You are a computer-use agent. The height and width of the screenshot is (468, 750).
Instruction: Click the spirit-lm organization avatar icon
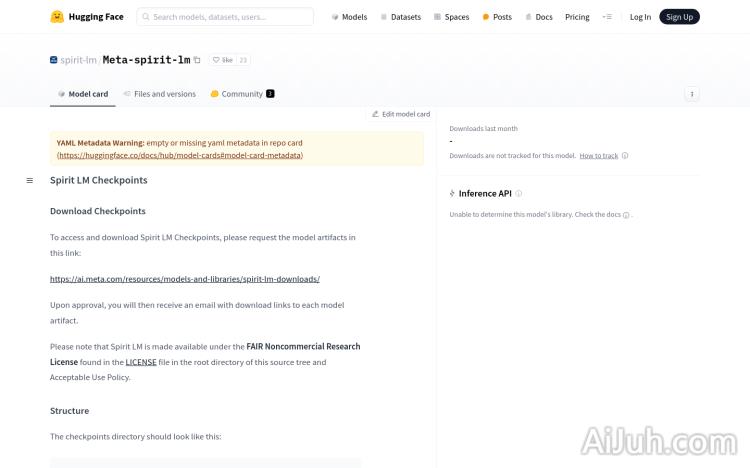point(54,60)
